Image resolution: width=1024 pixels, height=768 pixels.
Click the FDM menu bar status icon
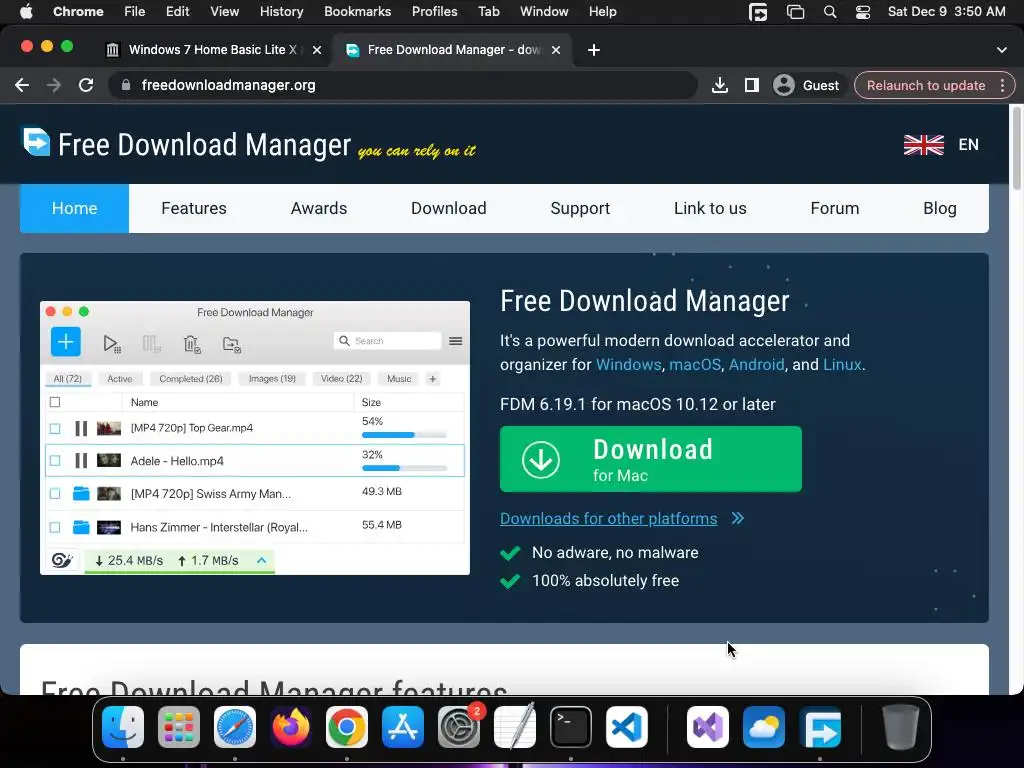[x=758, y=12]
